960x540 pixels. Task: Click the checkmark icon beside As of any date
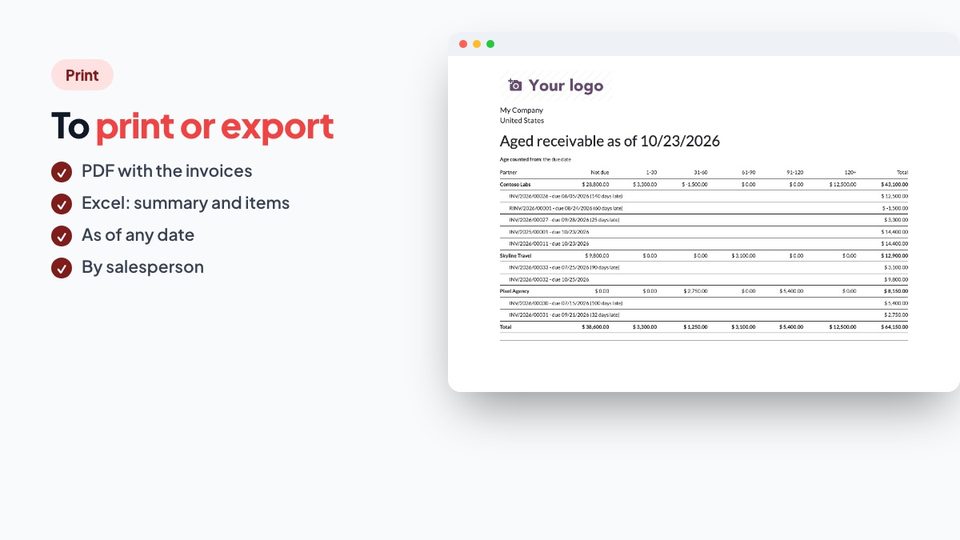click(61, 236)
